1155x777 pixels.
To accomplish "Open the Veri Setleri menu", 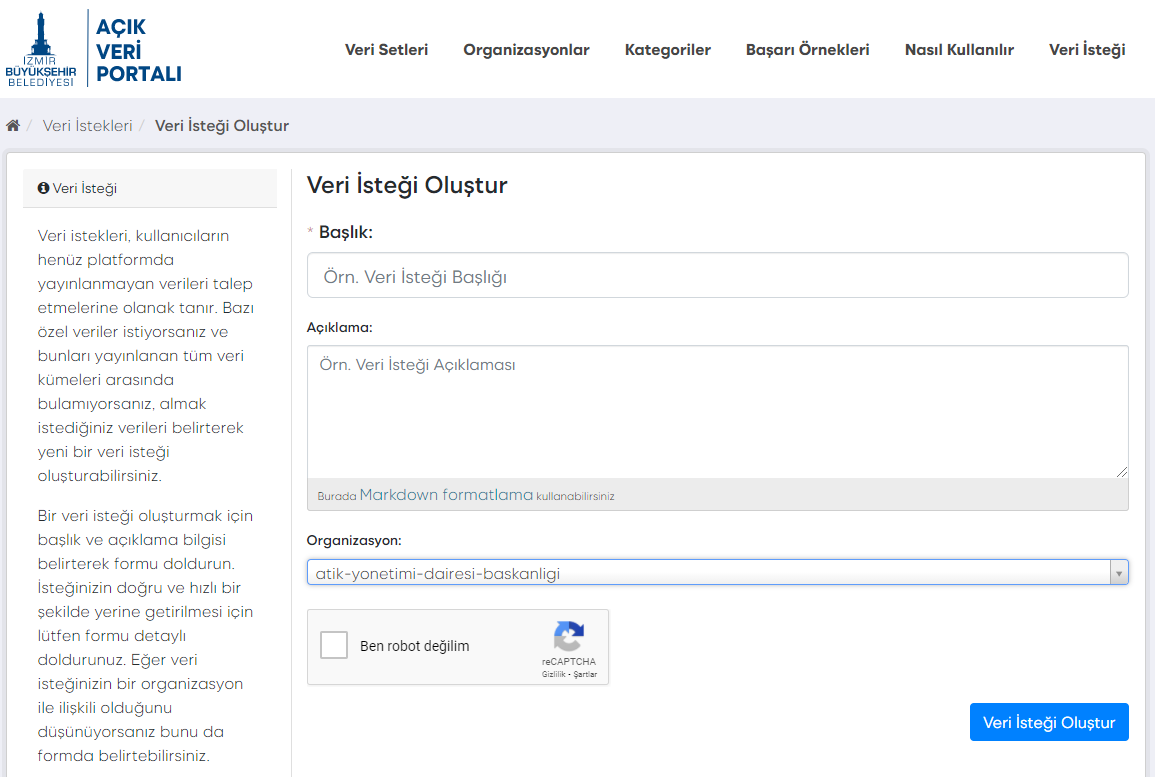I will (386, 50).
